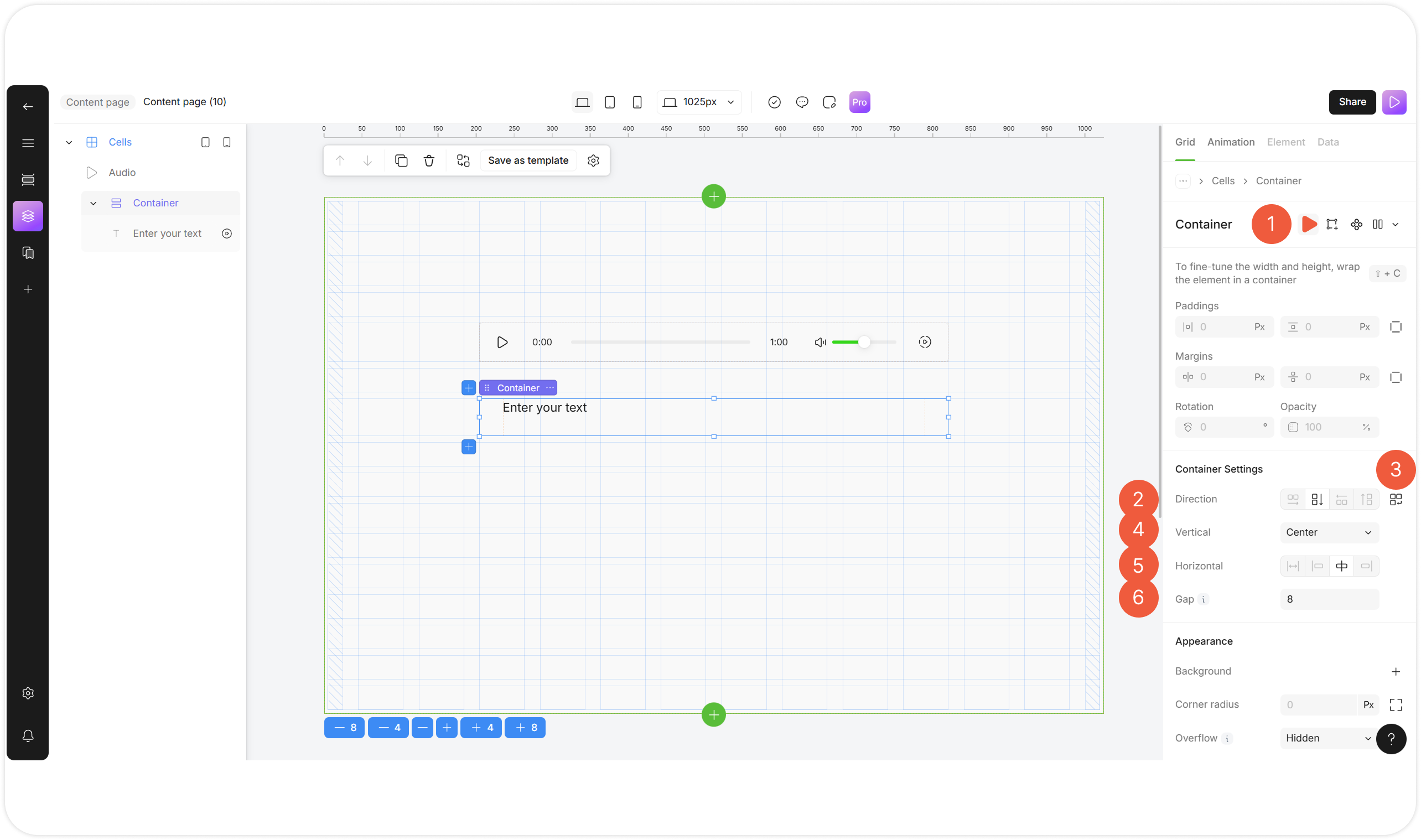The width and height of the screenshot is (1421, 840).
Task: Click the audio volume slider
Action: [x=864, y=342]
